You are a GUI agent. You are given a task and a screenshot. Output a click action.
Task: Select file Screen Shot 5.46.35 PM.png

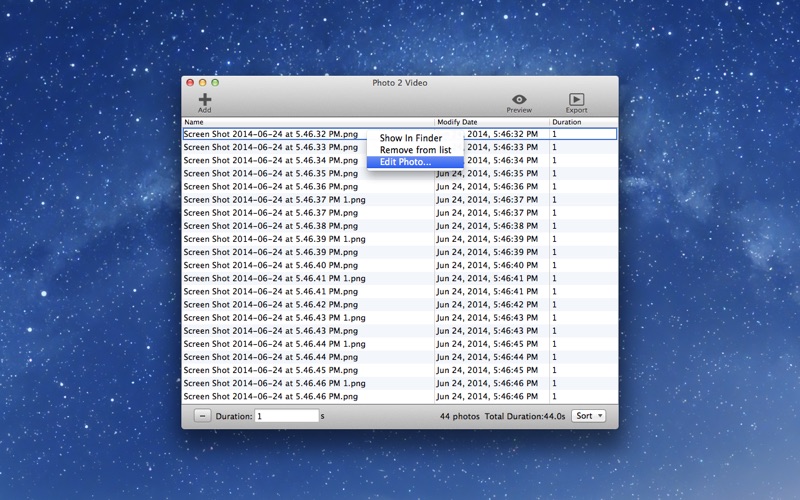tap(271, 173)
